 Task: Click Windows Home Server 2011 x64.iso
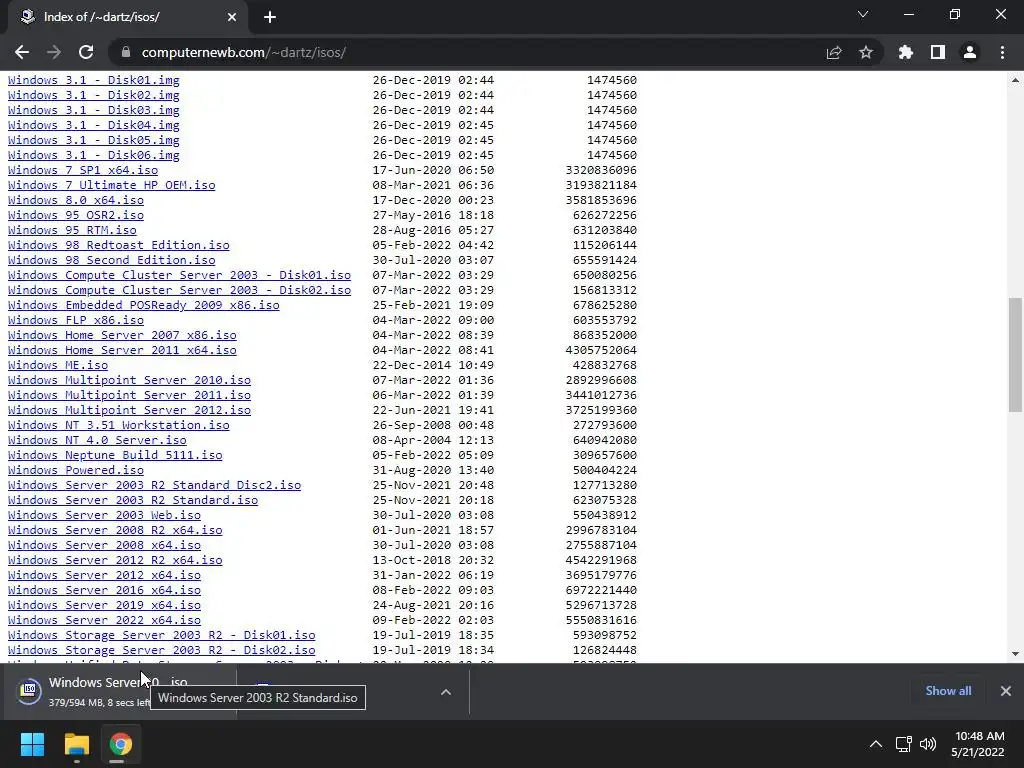122,351
